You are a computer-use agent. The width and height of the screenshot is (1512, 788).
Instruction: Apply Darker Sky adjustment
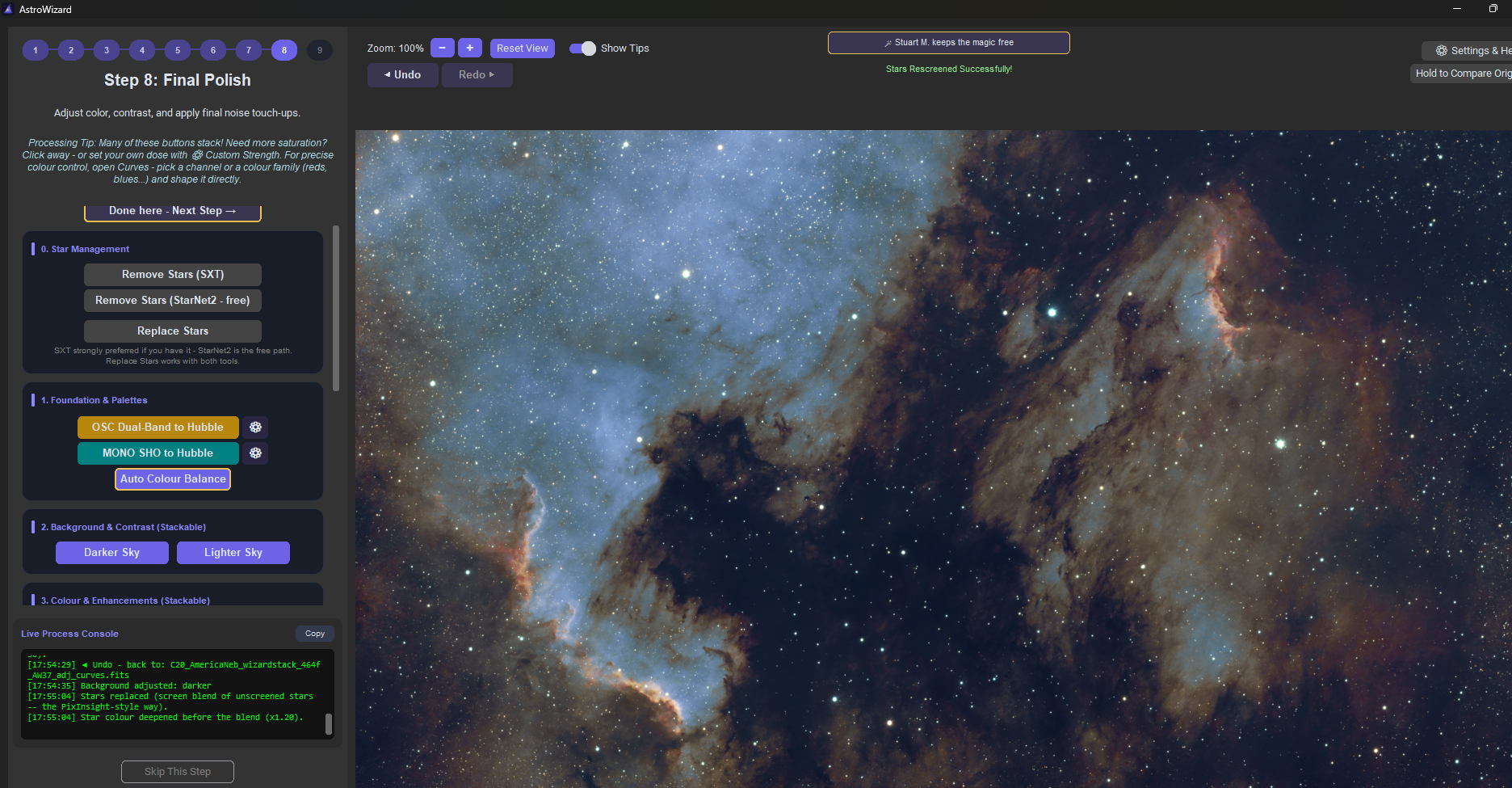[112, 552]
